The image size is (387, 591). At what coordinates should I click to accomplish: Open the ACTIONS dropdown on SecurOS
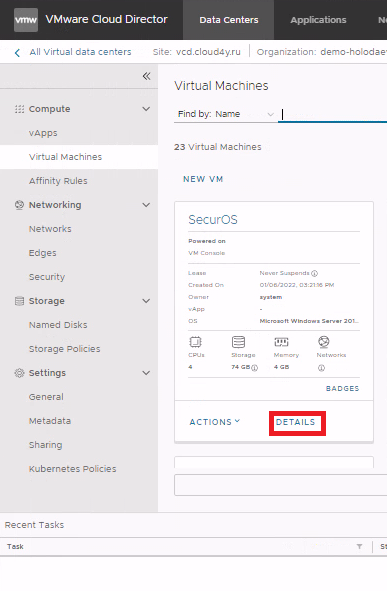(214, 422)
